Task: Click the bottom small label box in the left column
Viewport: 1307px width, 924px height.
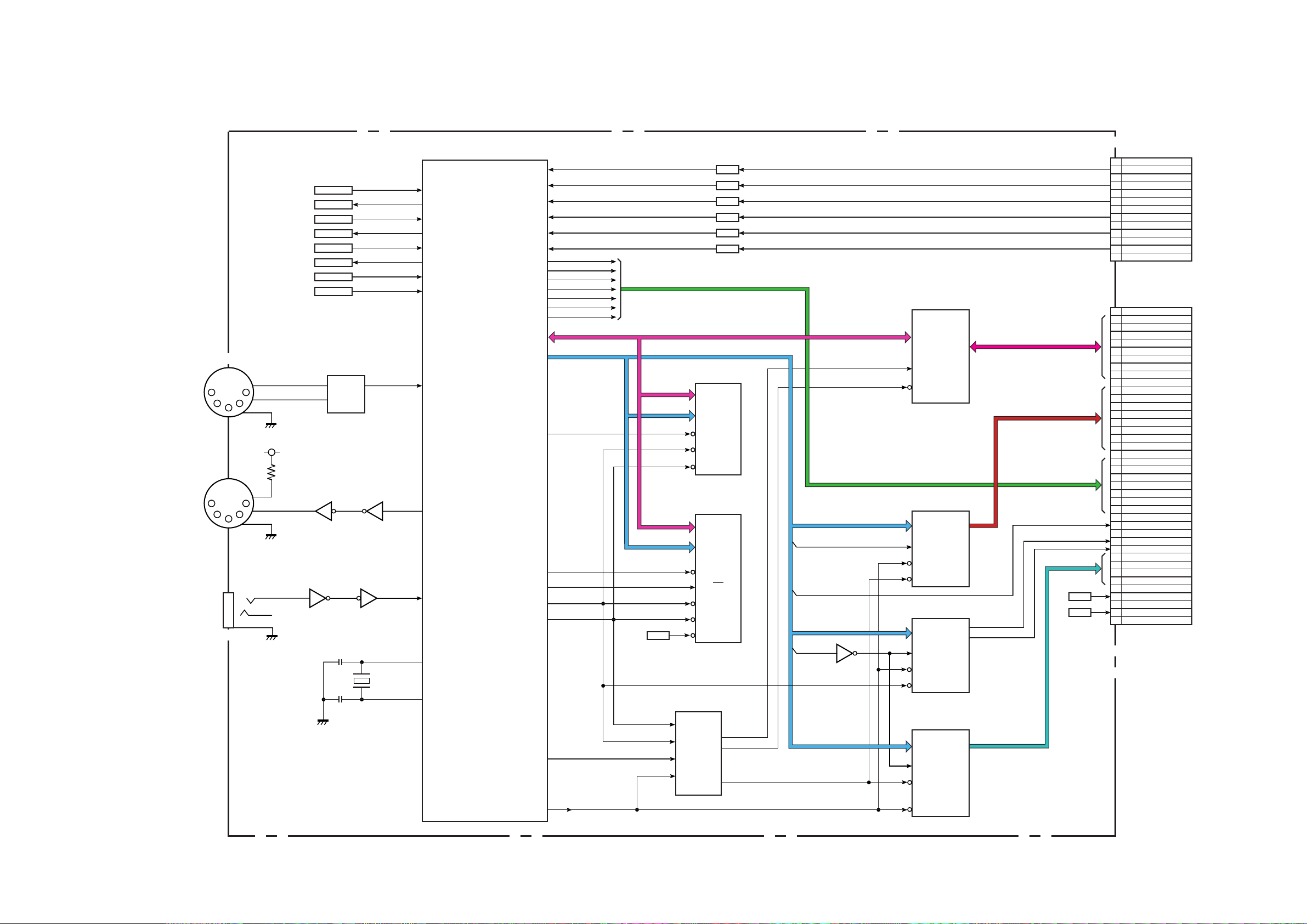Action: pos(333,292)
